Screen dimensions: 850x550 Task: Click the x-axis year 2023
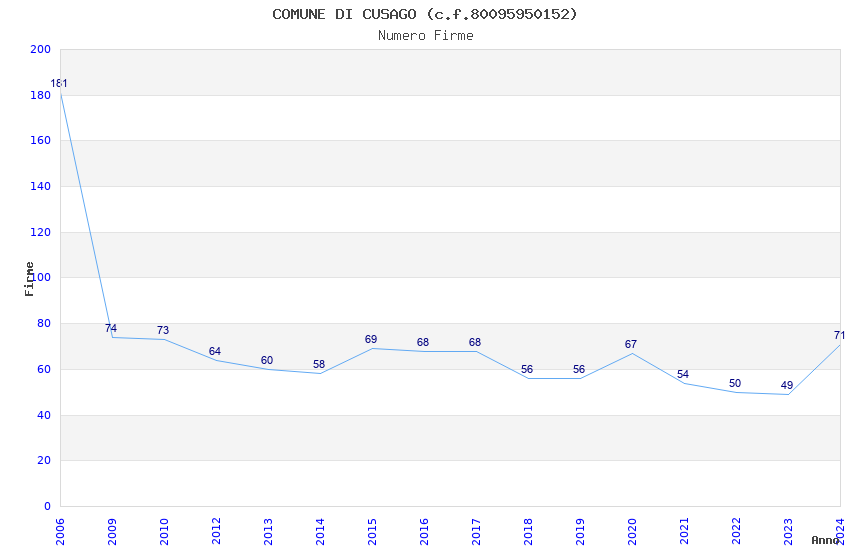[x=788, y=532]
